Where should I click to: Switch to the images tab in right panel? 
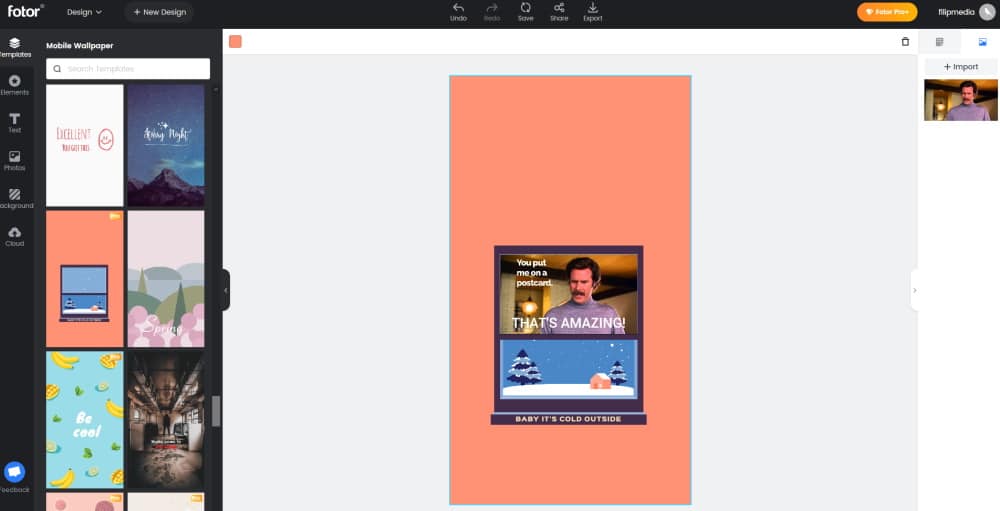point(982,42)
